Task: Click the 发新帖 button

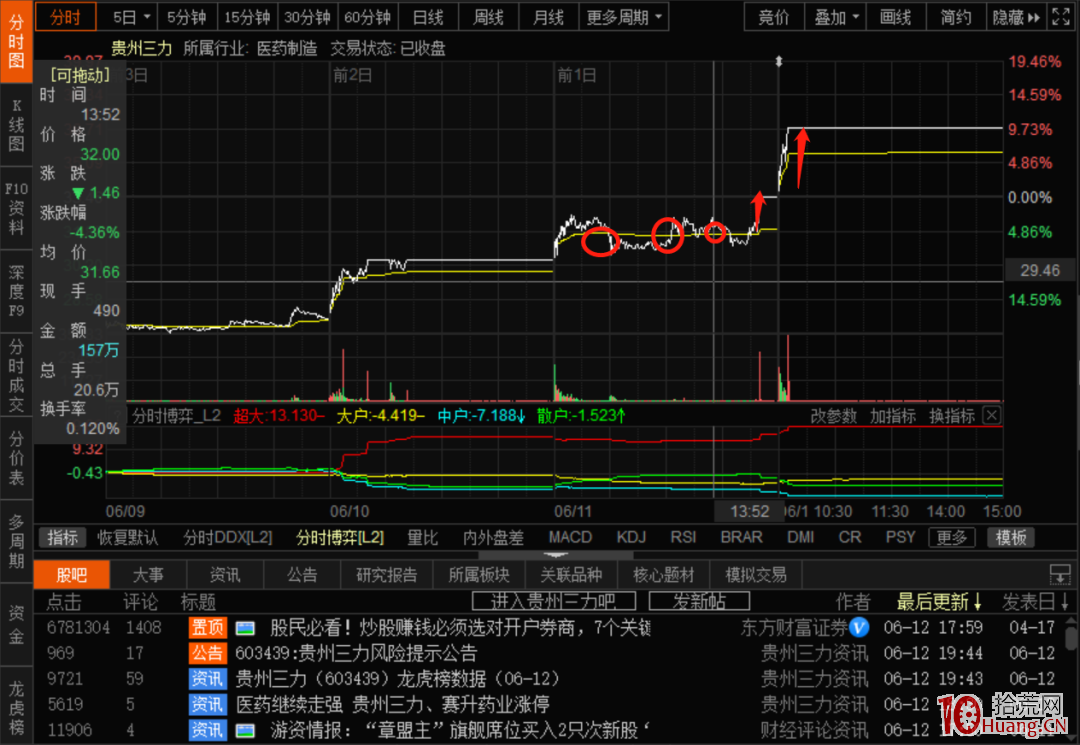Action: click(699, 601)
